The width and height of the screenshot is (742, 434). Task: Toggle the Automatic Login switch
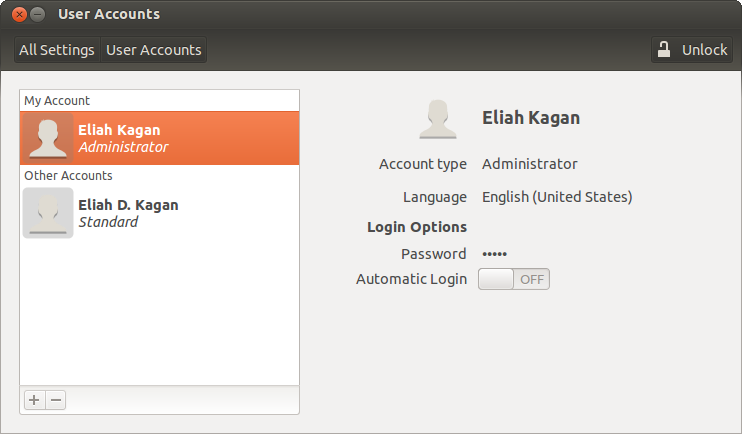513,279
